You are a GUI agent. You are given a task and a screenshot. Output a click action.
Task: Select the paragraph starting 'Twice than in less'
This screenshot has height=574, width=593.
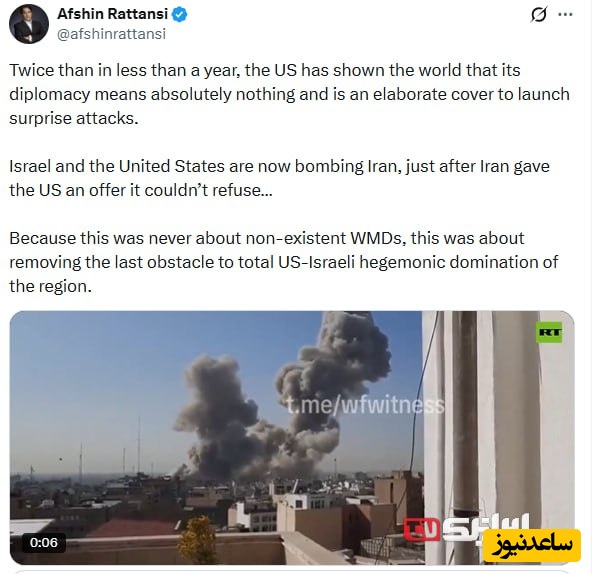click(289, 94)
